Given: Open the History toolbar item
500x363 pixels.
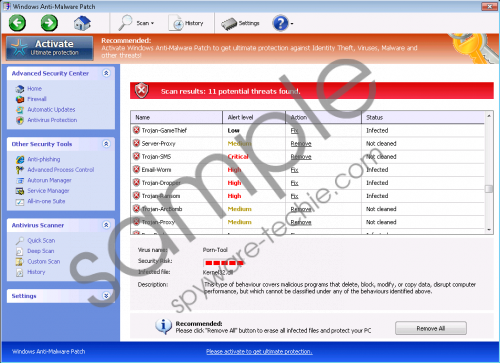Looking at the screenshot, I should [186, 23].
